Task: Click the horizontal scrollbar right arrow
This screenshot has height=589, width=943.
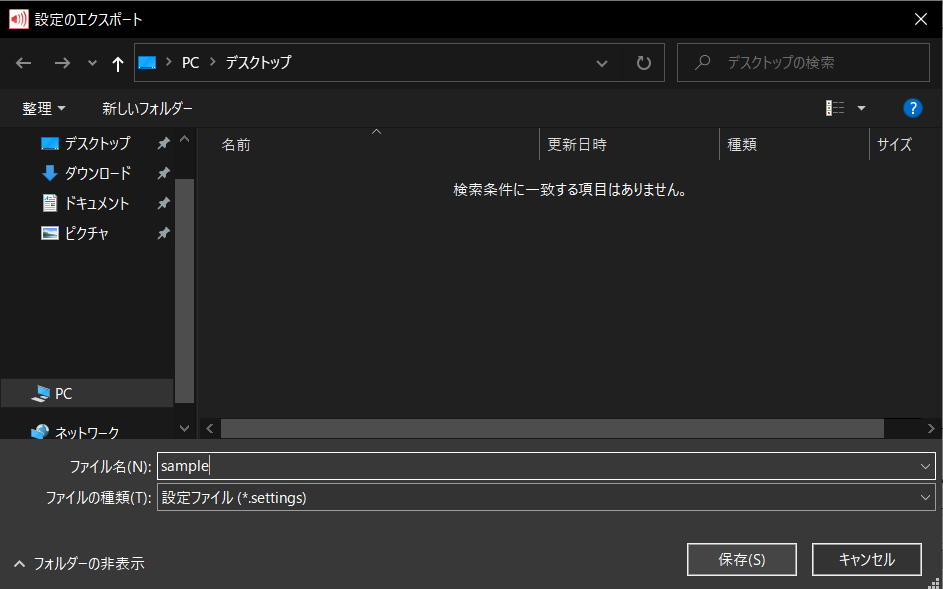Action: coord(930,428)
